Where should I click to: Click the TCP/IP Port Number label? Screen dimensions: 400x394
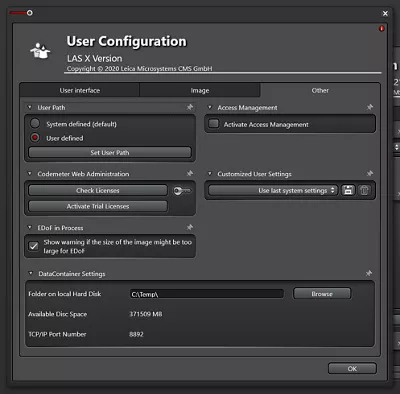[57, 334]
